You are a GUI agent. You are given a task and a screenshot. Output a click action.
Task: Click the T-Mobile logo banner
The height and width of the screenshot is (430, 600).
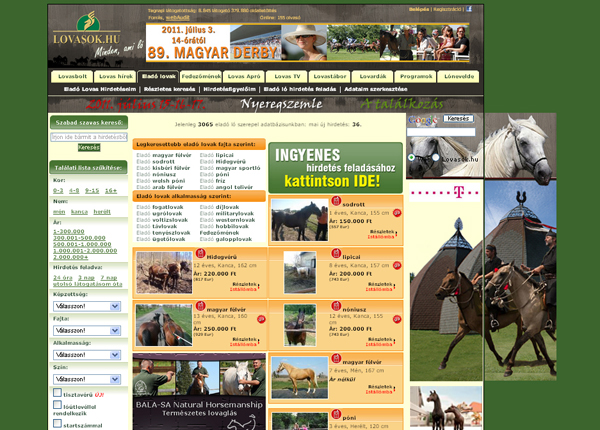(x=445, y=192)
